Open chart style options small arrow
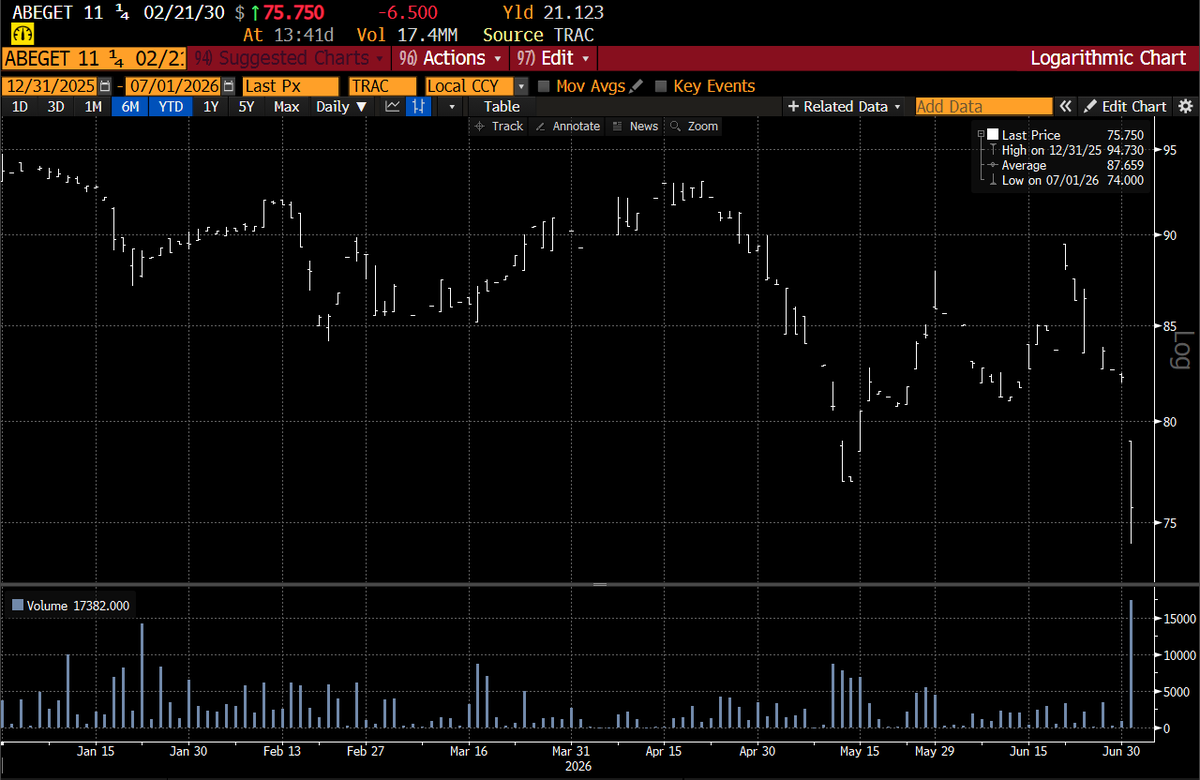Image resolution: width=1200 pixels, height=780 pixels. [452, 106]
